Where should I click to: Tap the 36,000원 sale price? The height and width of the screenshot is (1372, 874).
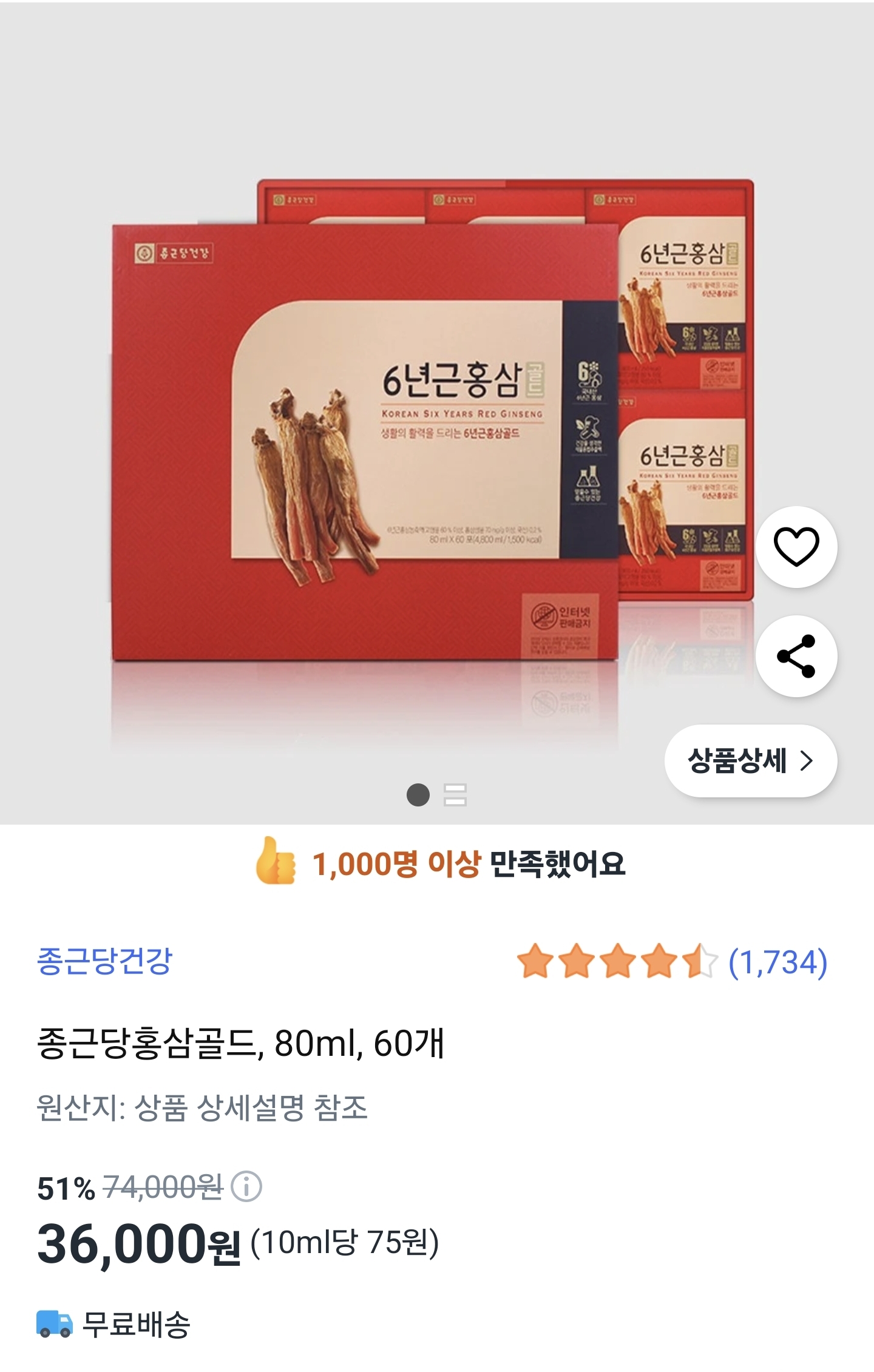(139, 1245)
